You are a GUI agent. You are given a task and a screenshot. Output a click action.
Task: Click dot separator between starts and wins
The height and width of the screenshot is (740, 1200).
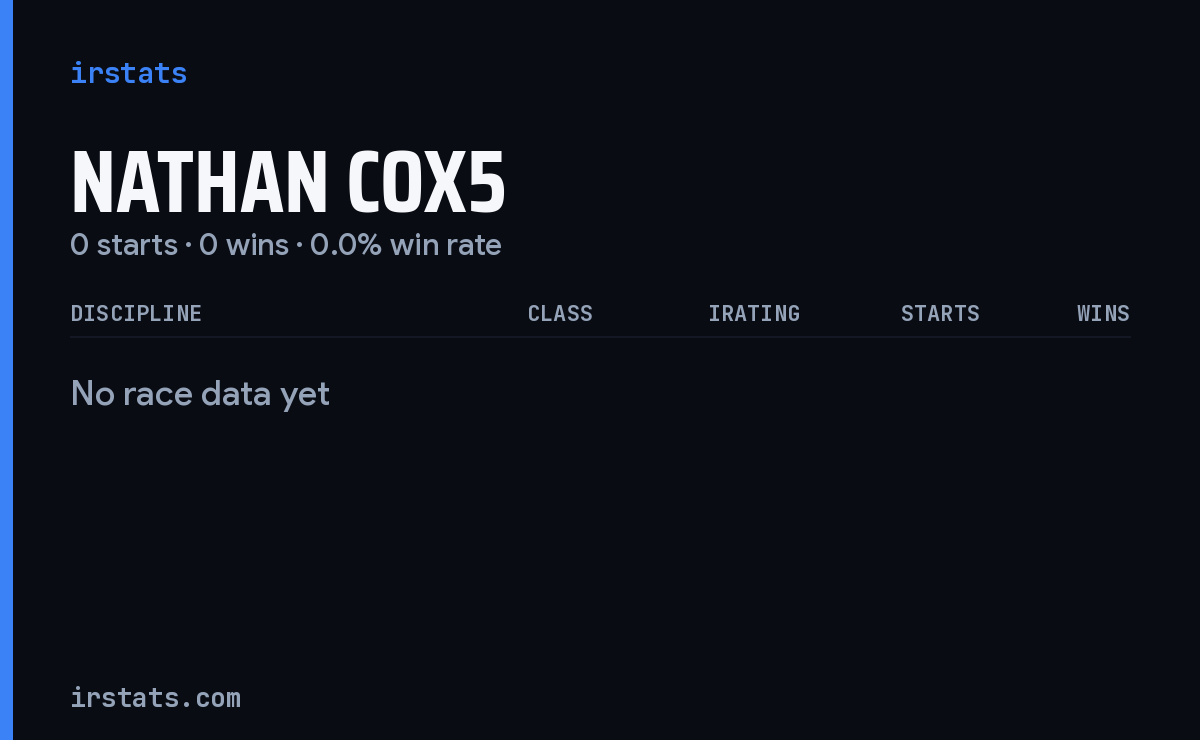click(188, 245)
